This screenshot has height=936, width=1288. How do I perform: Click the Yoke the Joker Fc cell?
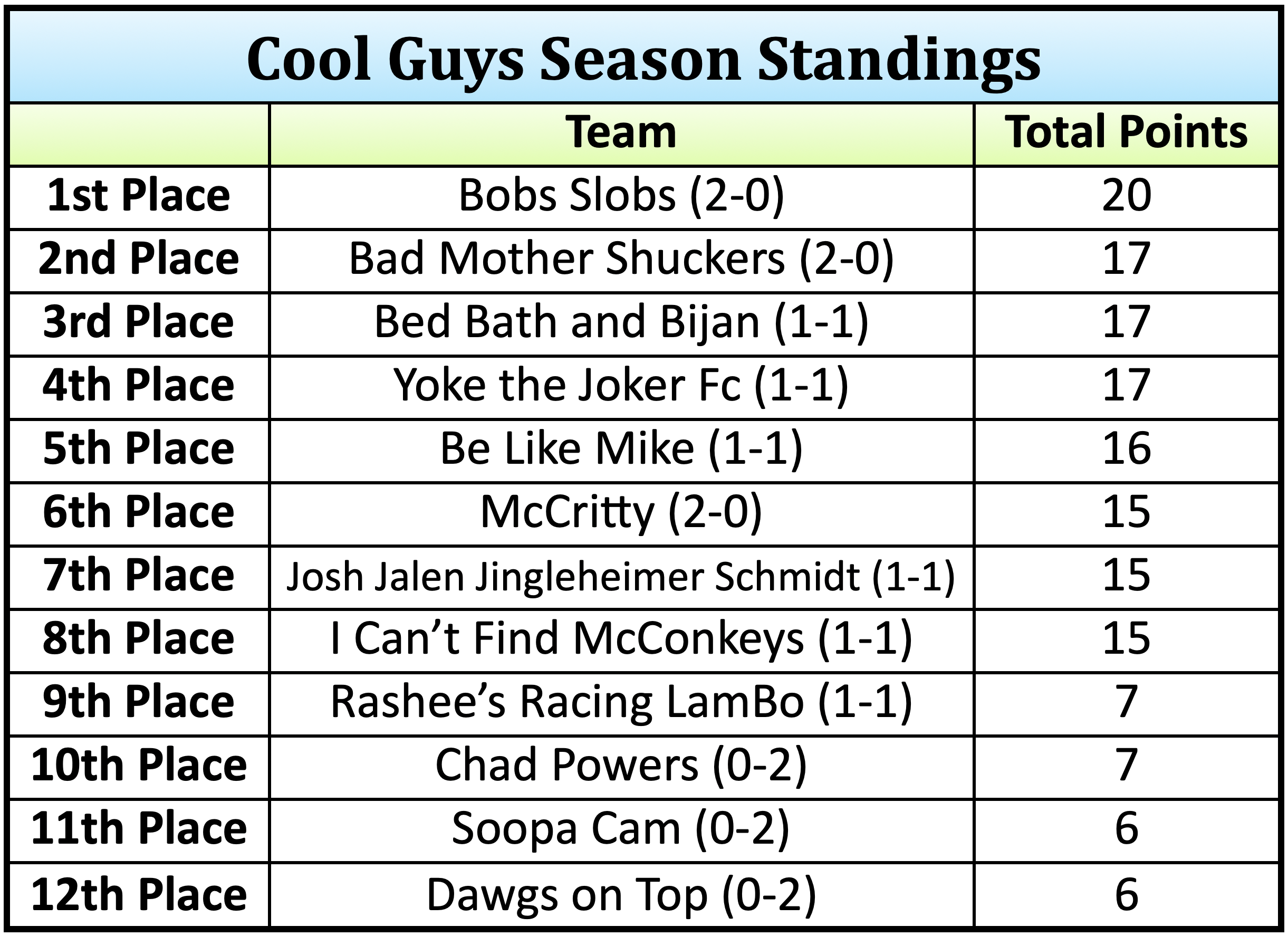click(x=621, y=386)
